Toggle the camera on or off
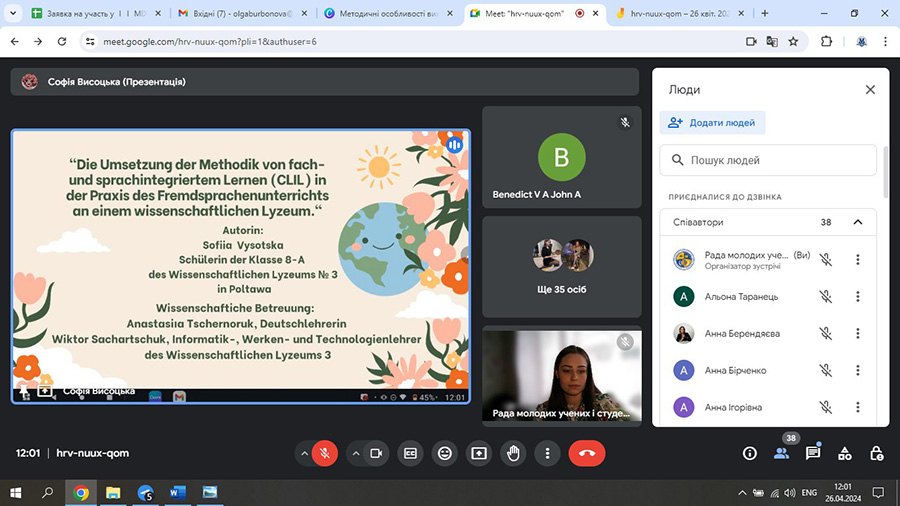Image resolution: width=900 pixels, height=506 pixels. (377, 453)
